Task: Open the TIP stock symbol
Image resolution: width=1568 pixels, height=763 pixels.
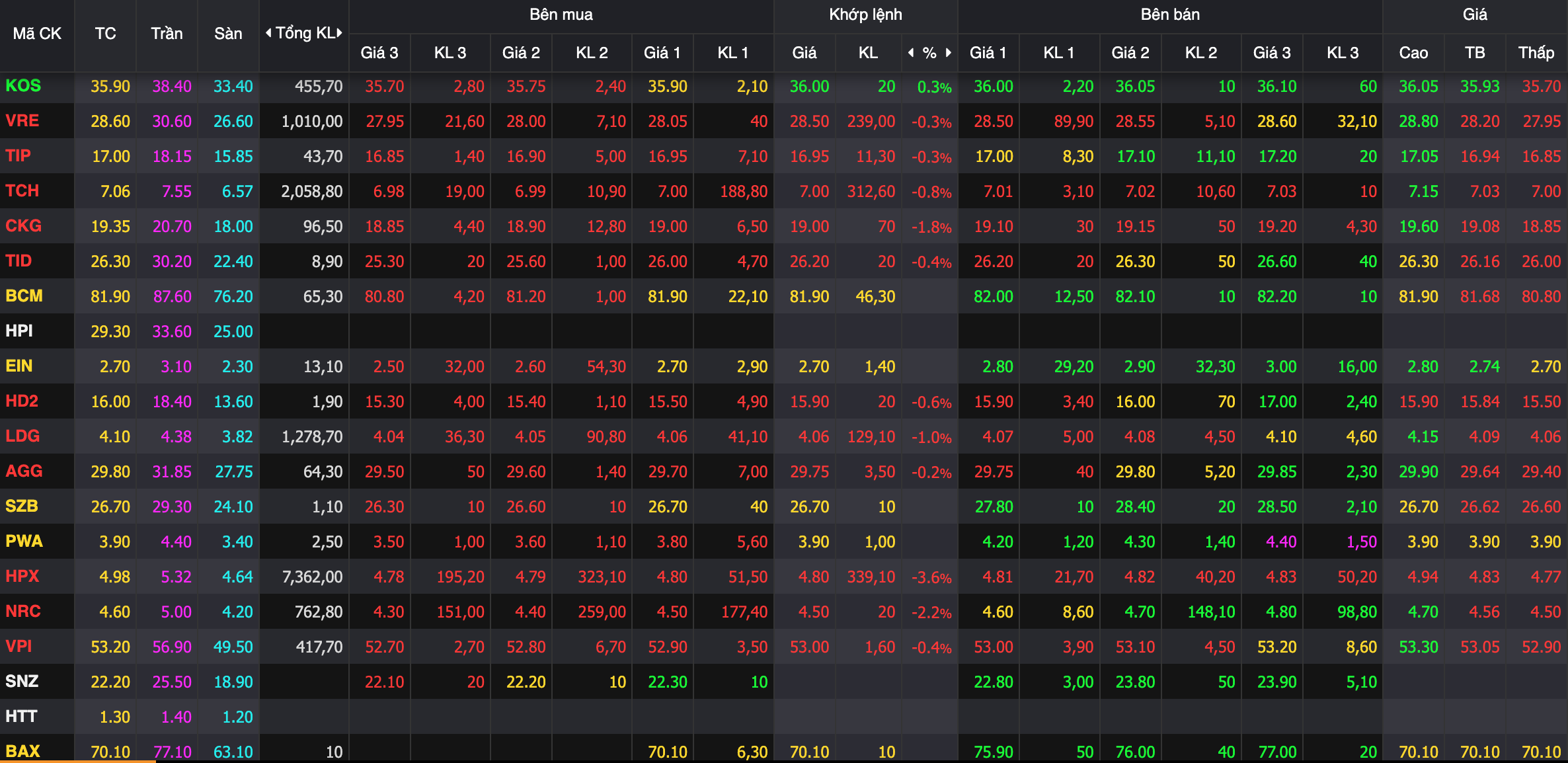Action: point(19,156)
